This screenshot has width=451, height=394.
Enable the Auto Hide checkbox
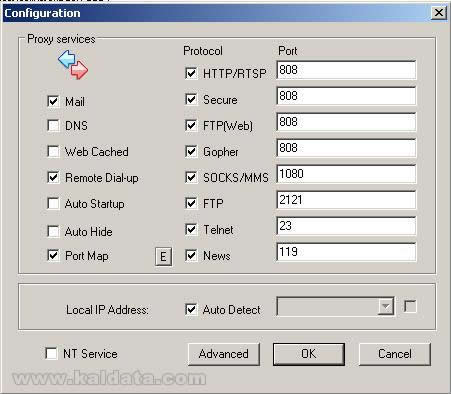pos(53,231)
